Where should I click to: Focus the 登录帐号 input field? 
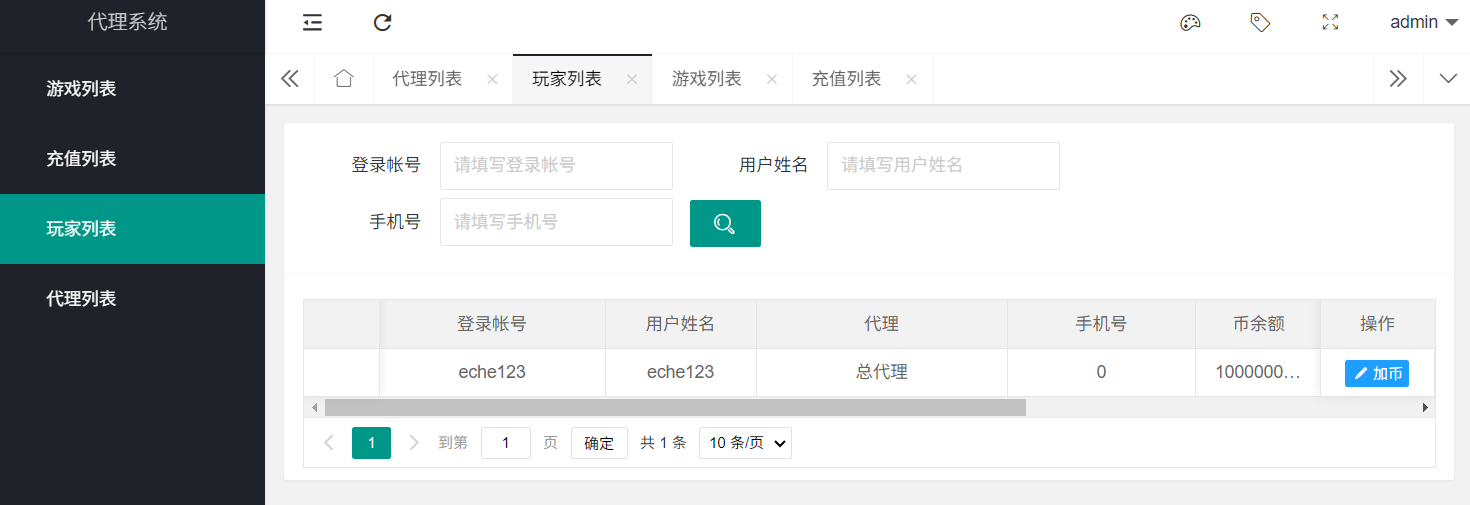click(556, 166)
